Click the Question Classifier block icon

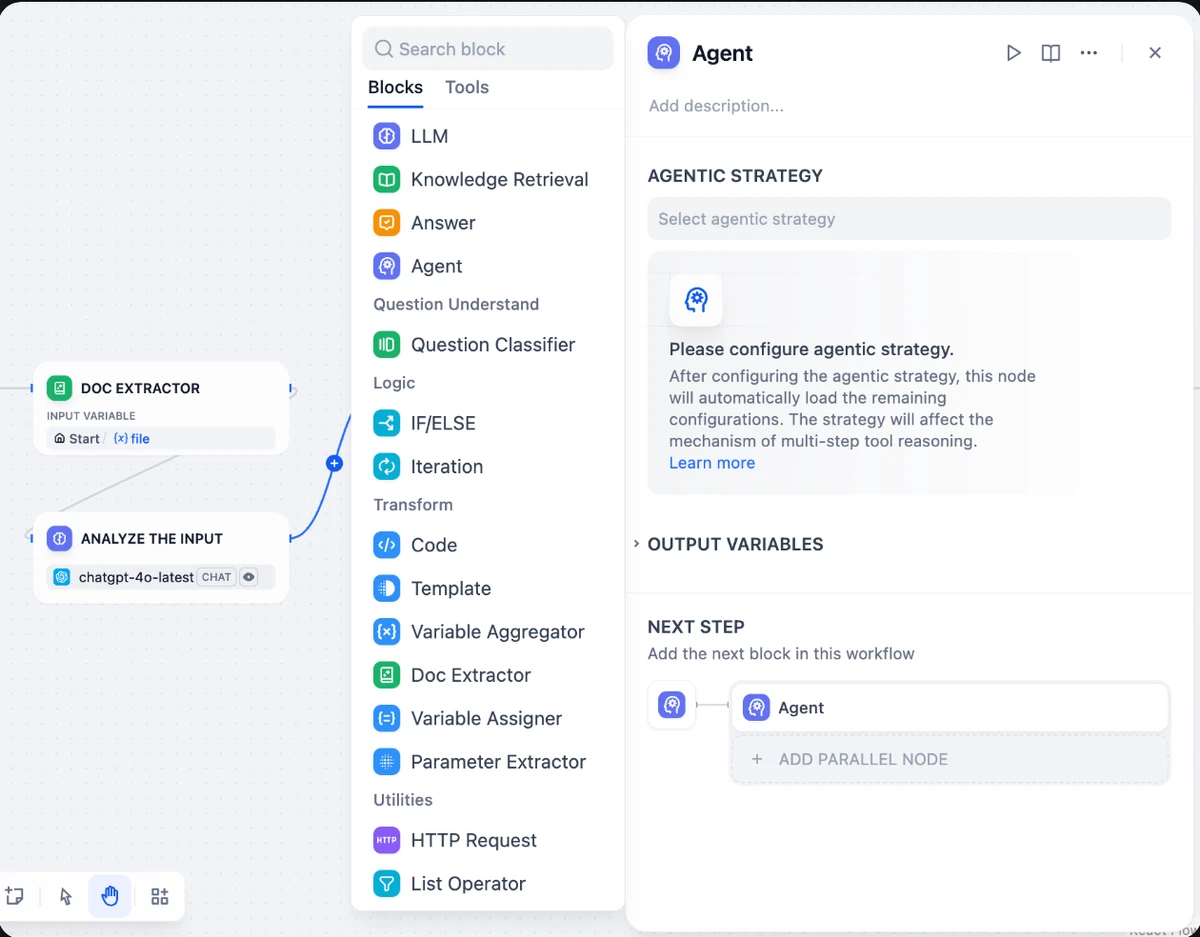coord(387,345)
